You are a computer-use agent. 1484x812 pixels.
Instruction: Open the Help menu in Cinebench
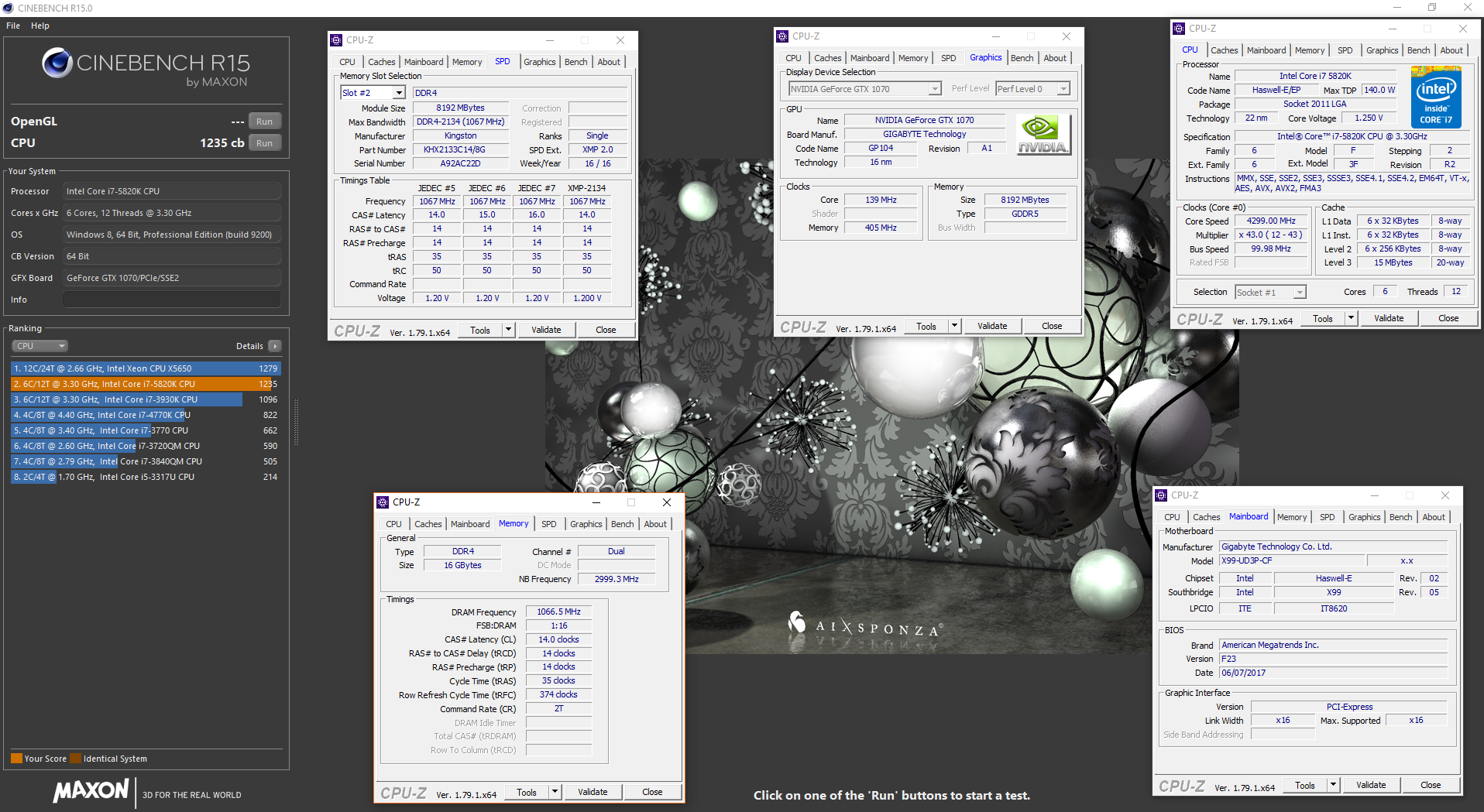click(x=40, y=26)
